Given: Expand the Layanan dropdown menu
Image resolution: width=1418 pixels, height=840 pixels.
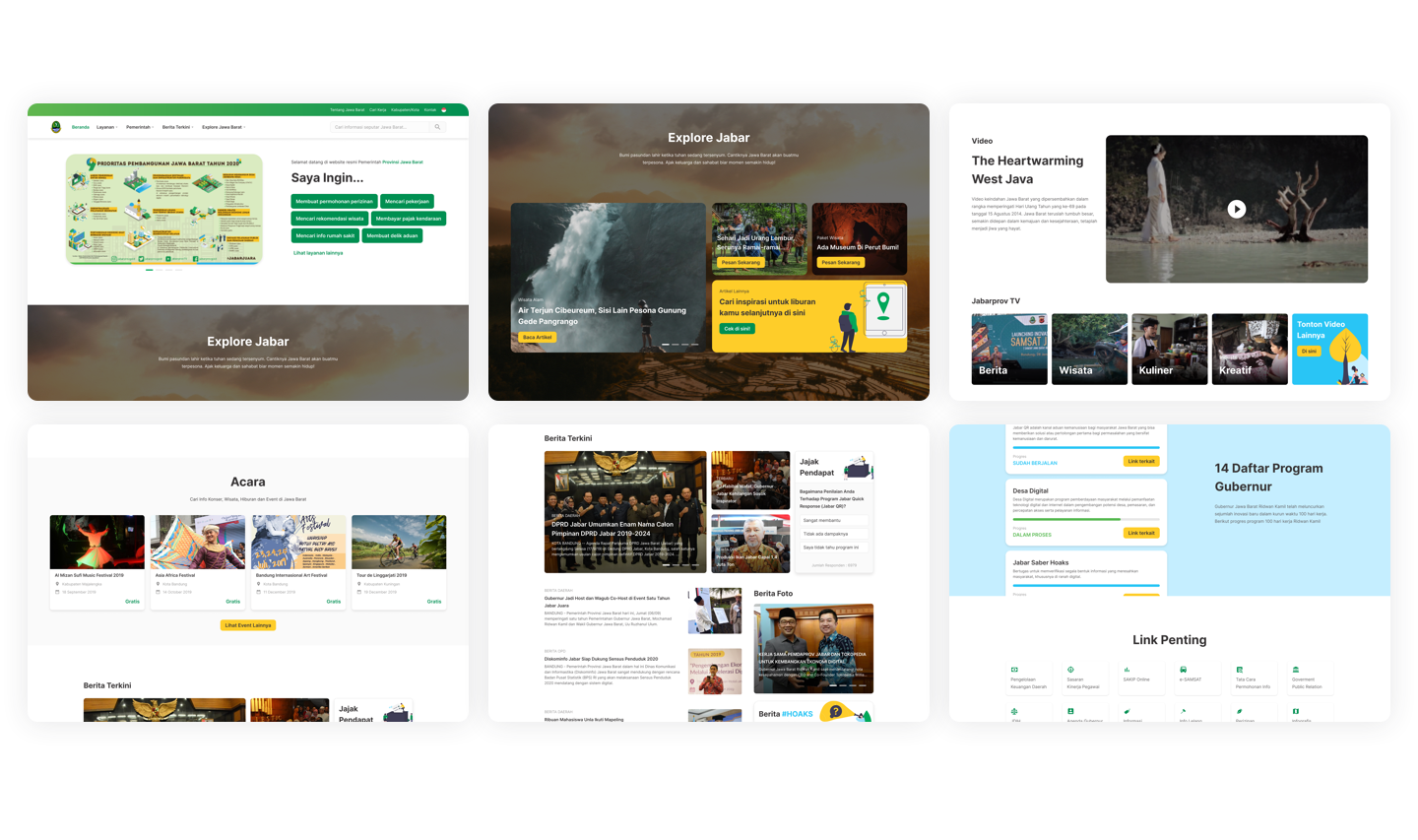Looking at the screenshot, I should [106, 127].
